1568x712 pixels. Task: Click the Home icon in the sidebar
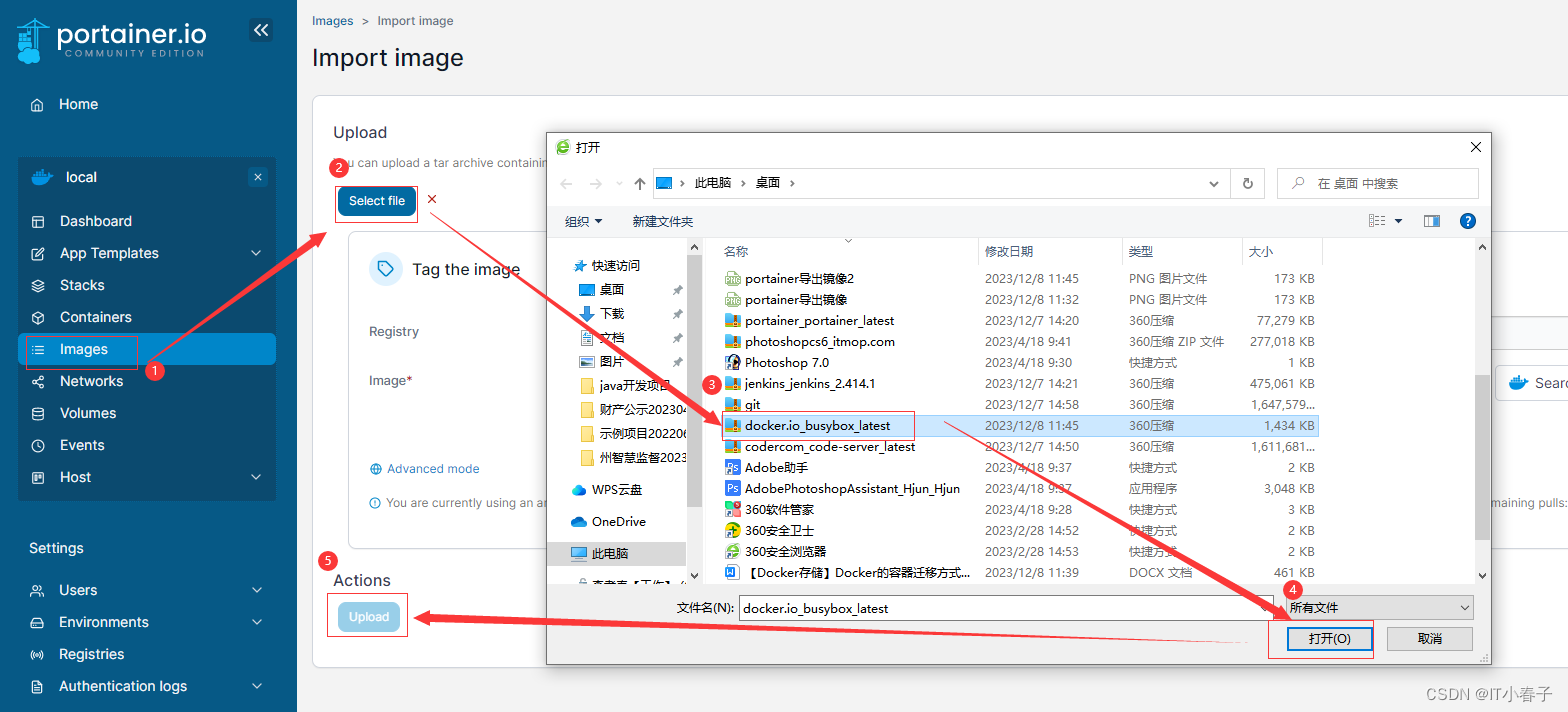(37, 105)
